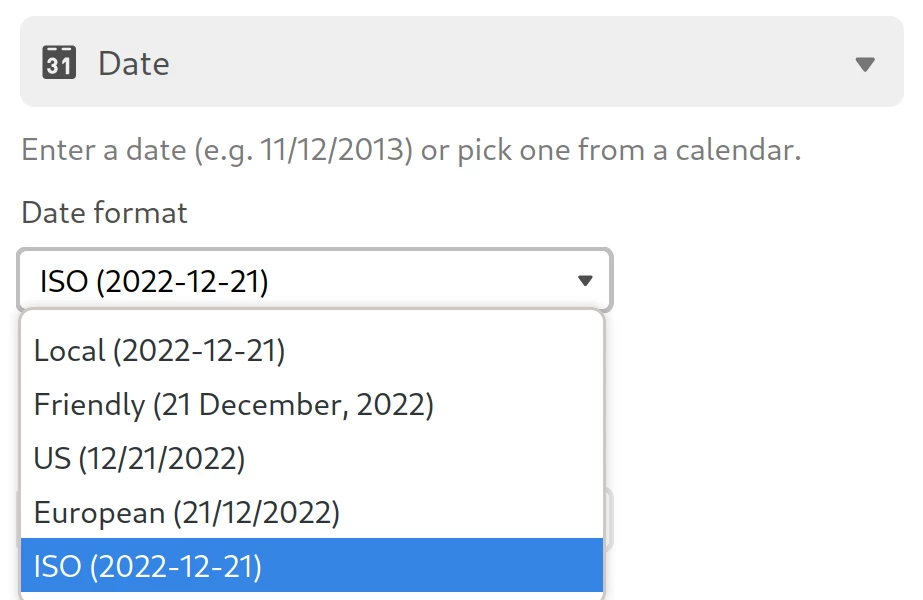Expand the Date column type arrow
This screenshot has width=923, height=600.
tap(865, 64)
